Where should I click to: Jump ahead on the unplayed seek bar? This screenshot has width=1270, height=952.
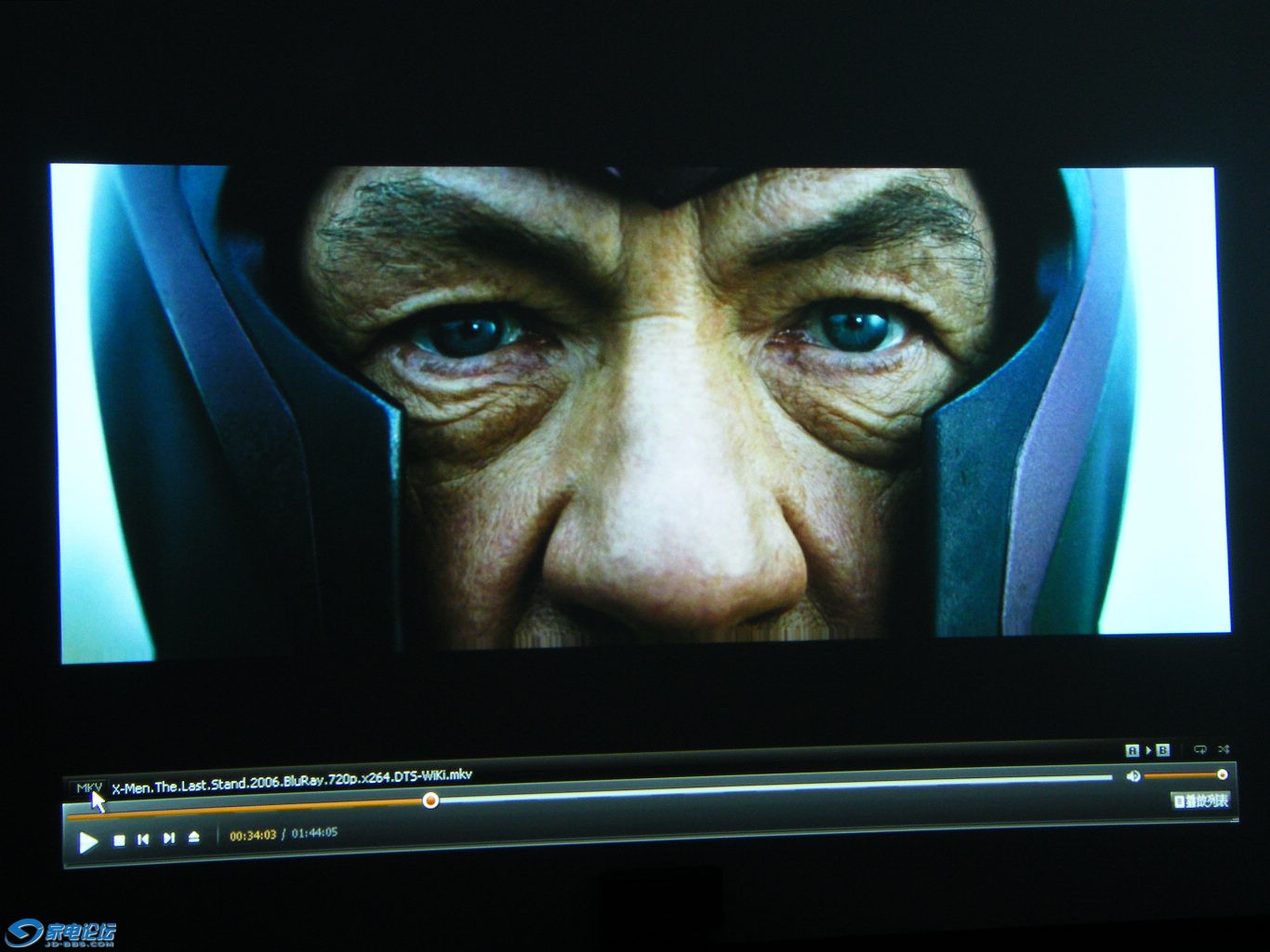(774, 787)
